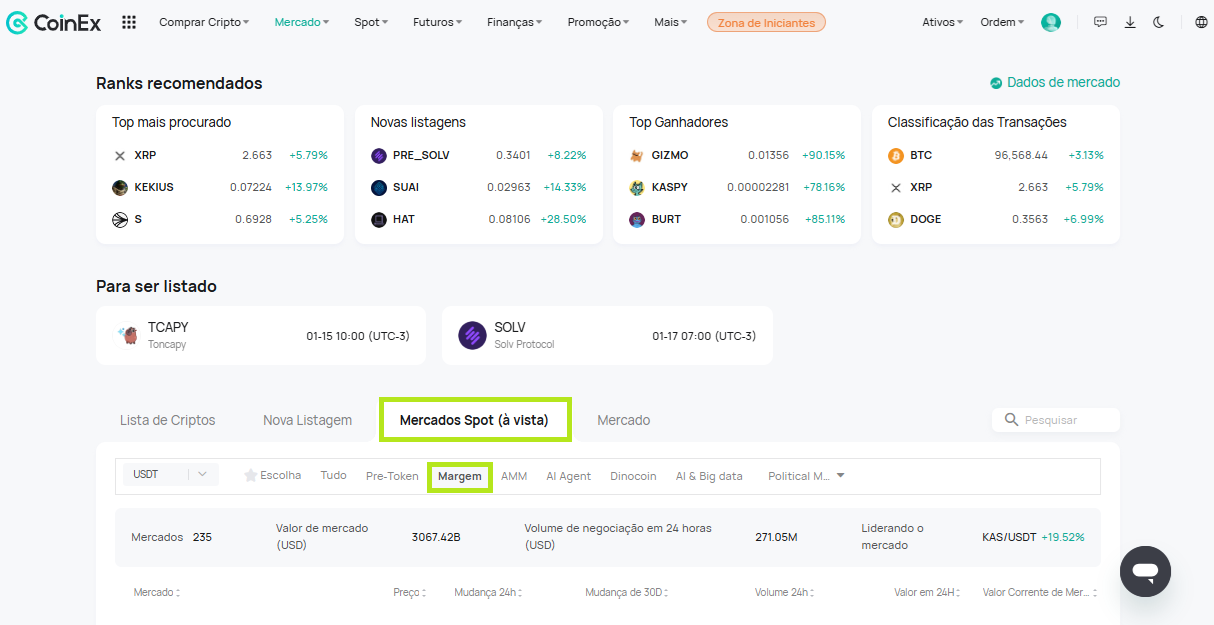This screenshot has width=1214, height=625.
Task: Open the apps grid menu icon
Action: tap(129, 22)
